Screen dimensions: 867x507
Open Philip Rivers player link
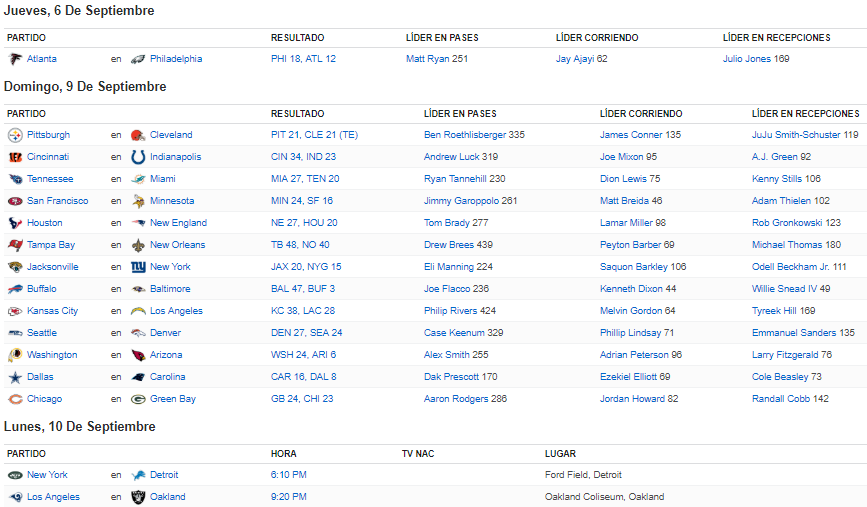(451, 311)
